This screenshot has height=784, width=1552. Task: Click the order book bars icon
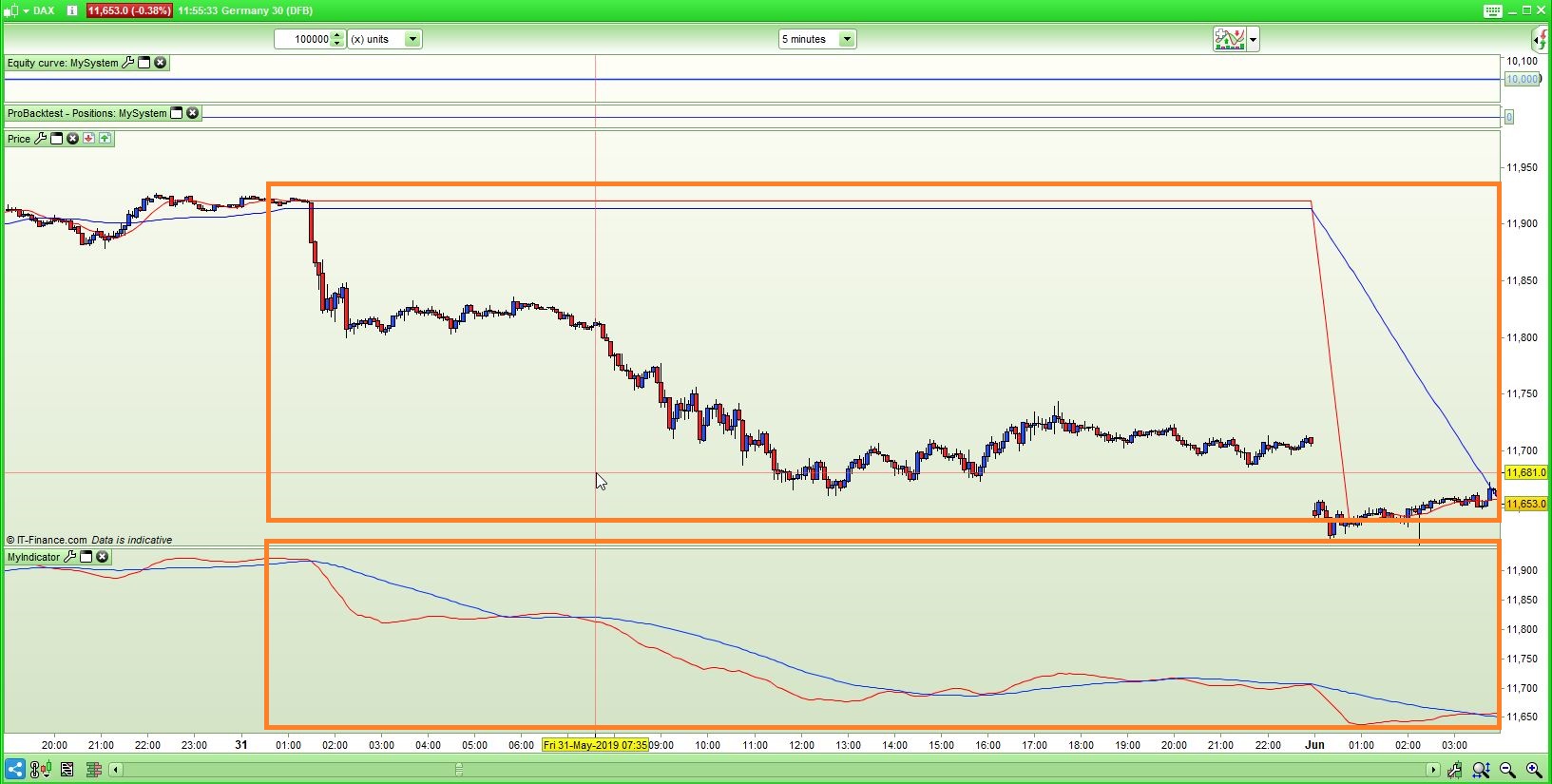pyautogui.click(x=94, y=770)
